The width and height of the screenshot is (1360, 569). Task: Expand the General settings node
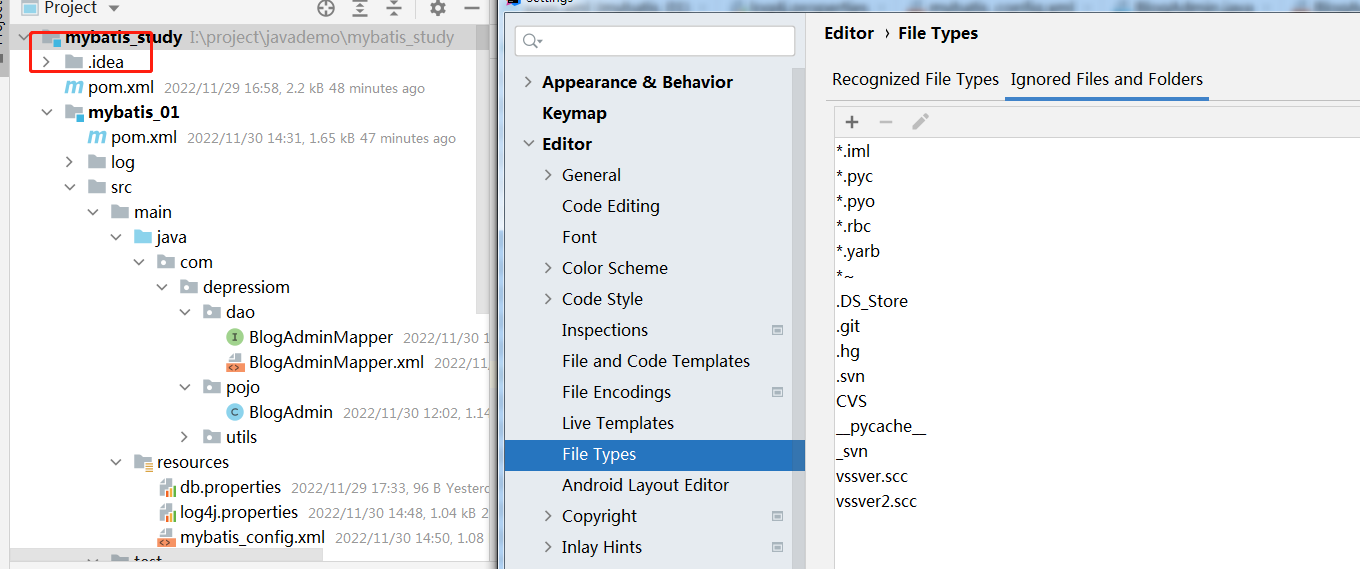548,175
